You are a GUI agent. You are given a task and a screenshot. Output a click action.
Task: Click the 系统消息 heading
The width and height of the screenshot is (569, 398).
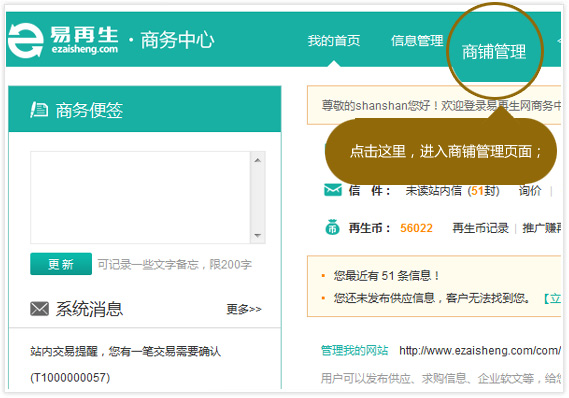tap(89, 309)
